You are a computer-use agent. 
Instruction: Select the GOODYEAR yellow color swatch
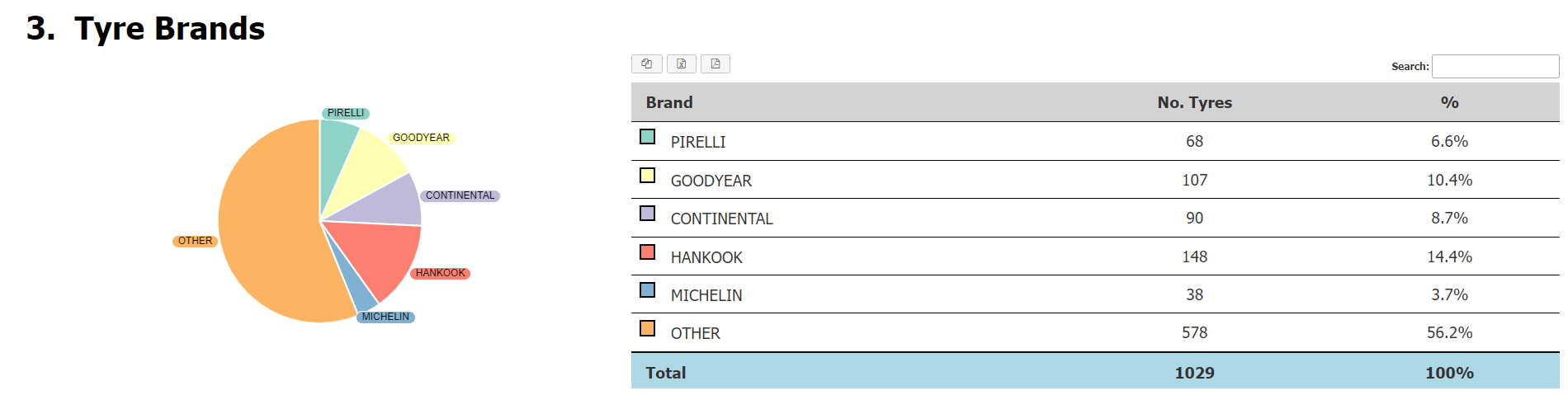(648, 175)
